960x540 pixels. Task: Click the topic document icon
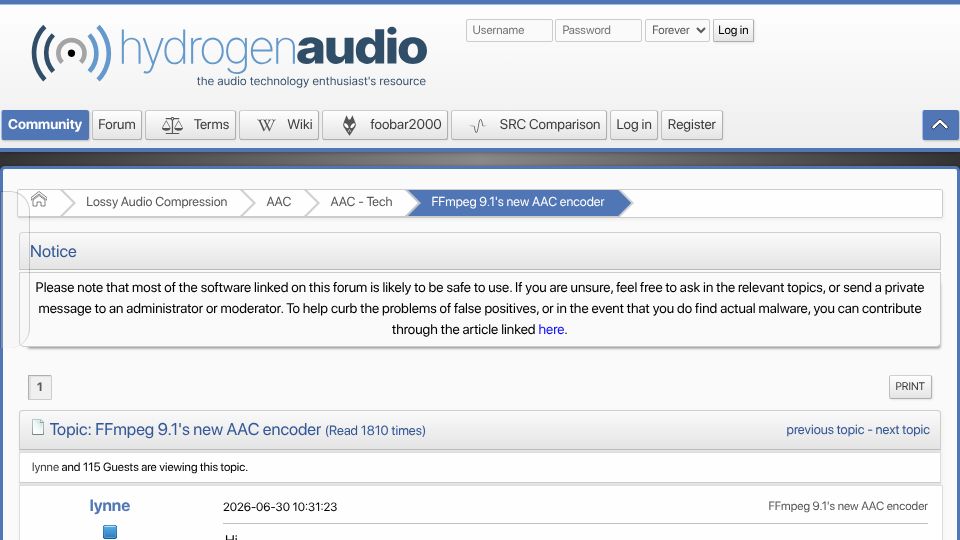pos(38,427)
